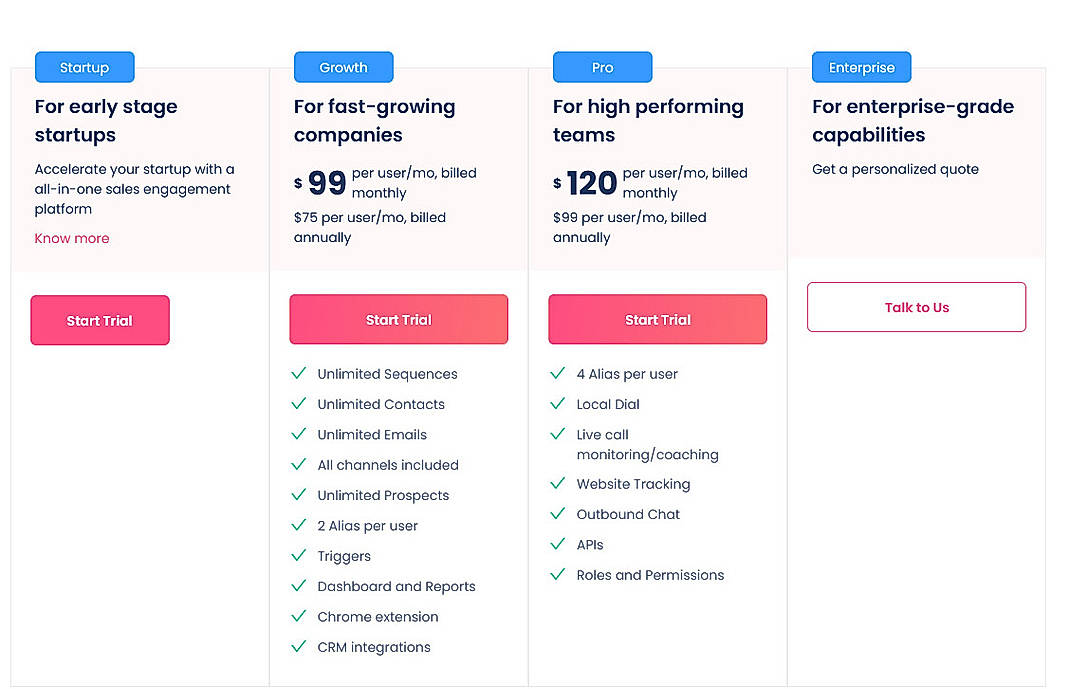This screenshot has height=689, width=1070.
Task: Click the Growth plan badge
Action: tap(343, 67)
